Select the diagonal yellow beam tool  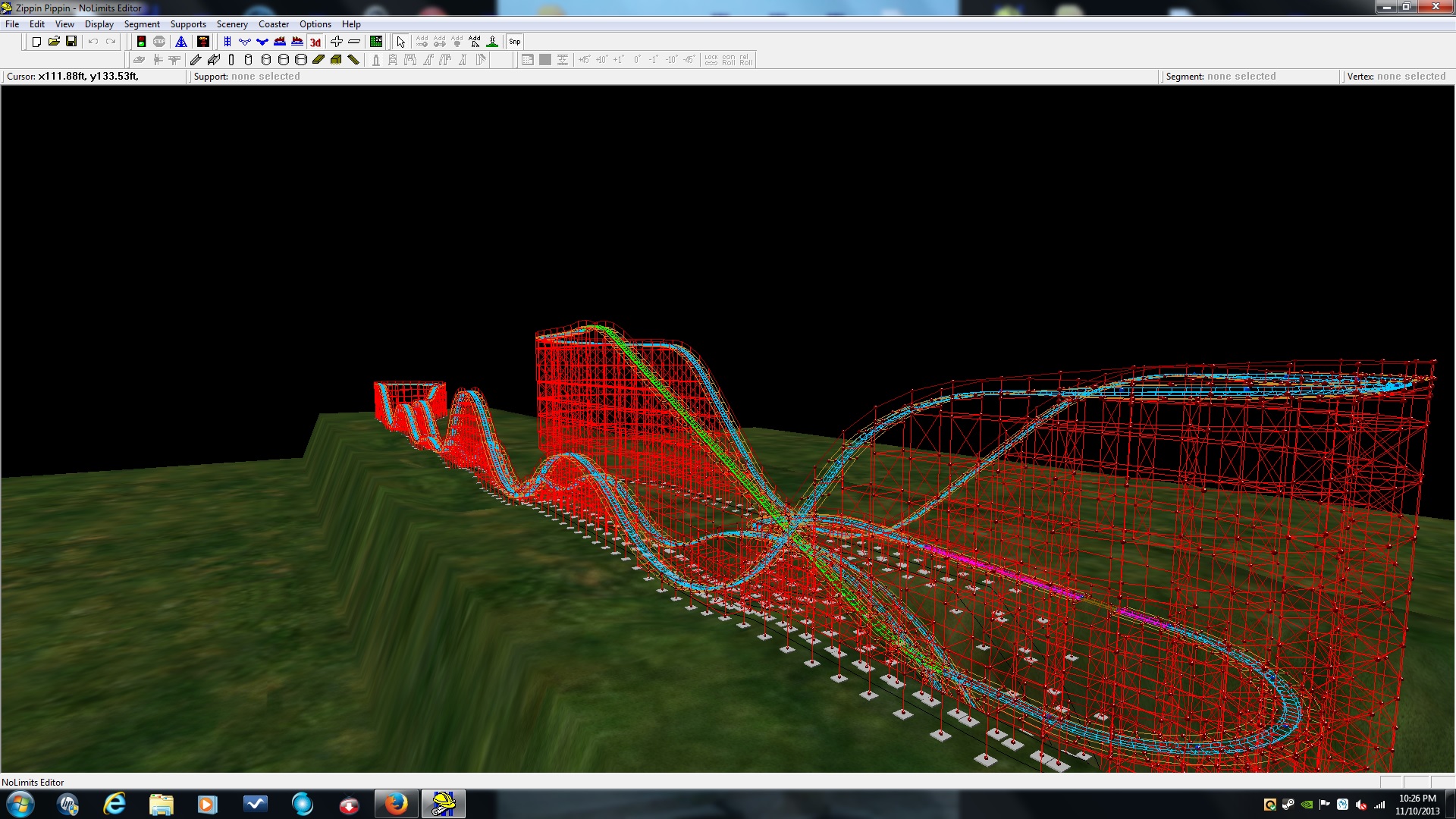click(353, 59)
